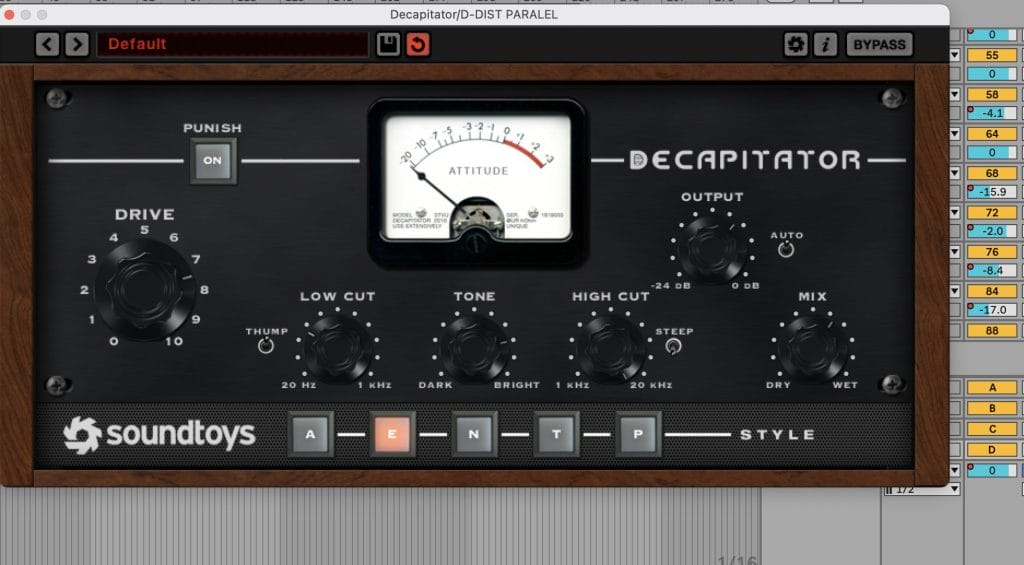Click the Soundtoys logo
The image size is (1024, 565).
[159, 434]
